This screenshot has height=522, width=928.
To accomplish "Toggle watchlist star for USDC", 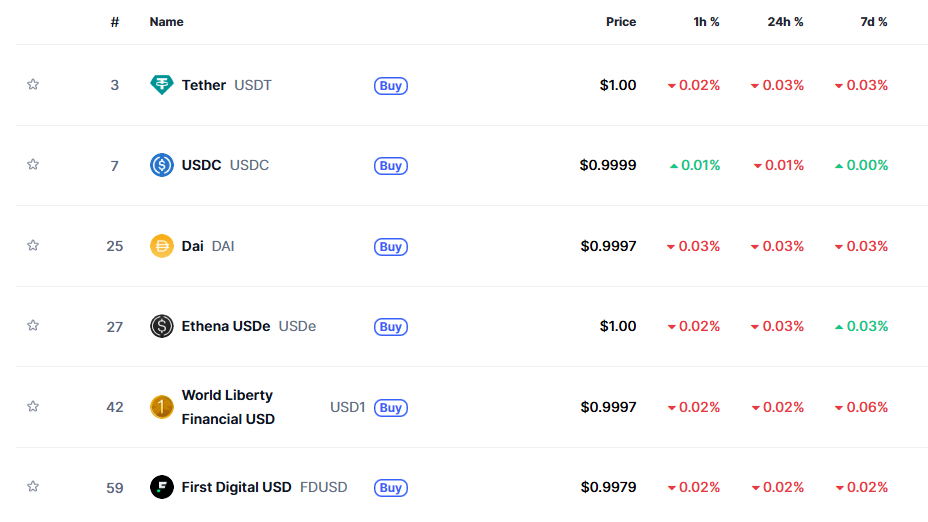I will [33, 165].
